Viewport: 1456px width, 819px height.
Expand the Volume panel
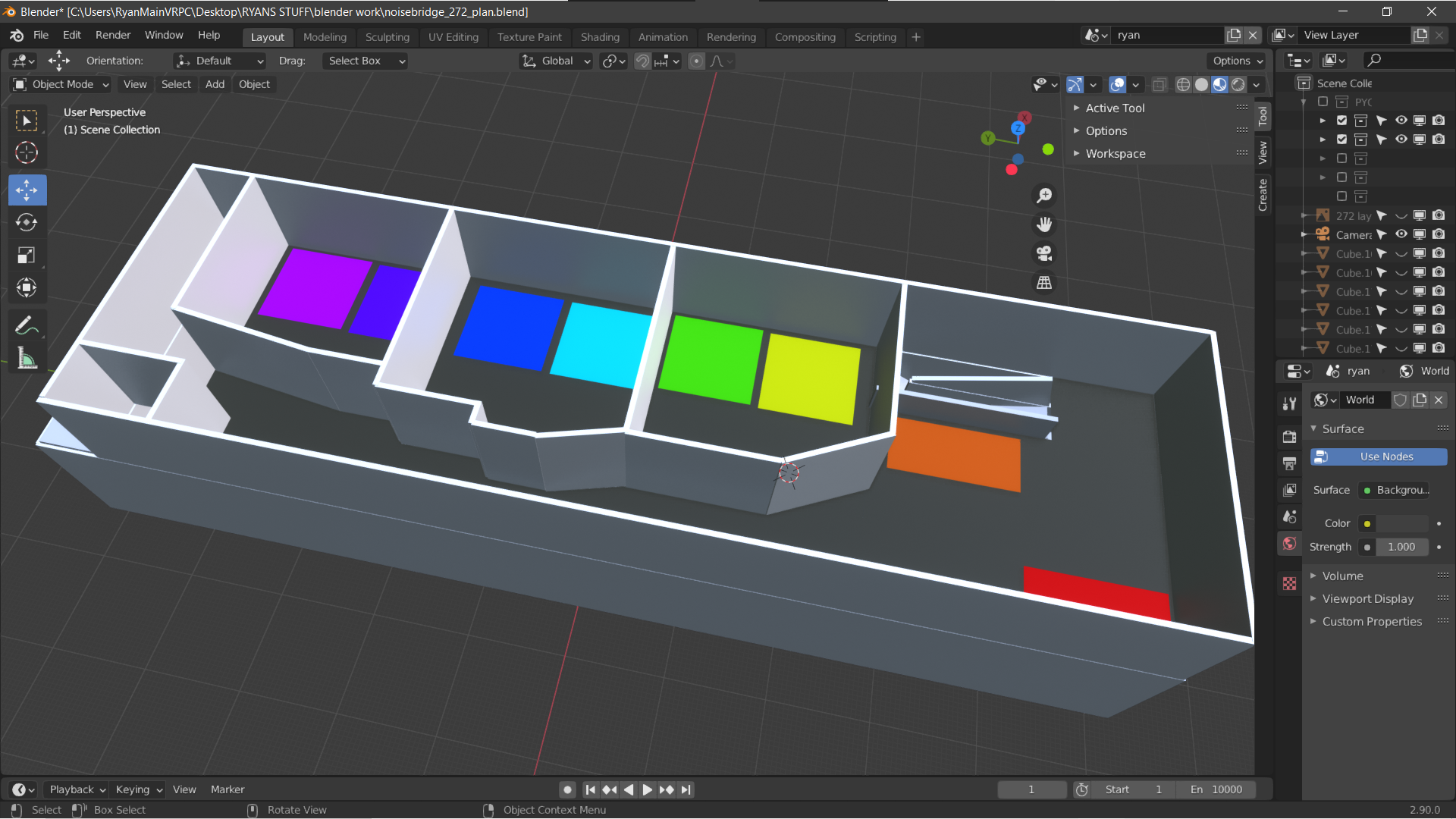pyautogui.click(x=1342, y=576)
